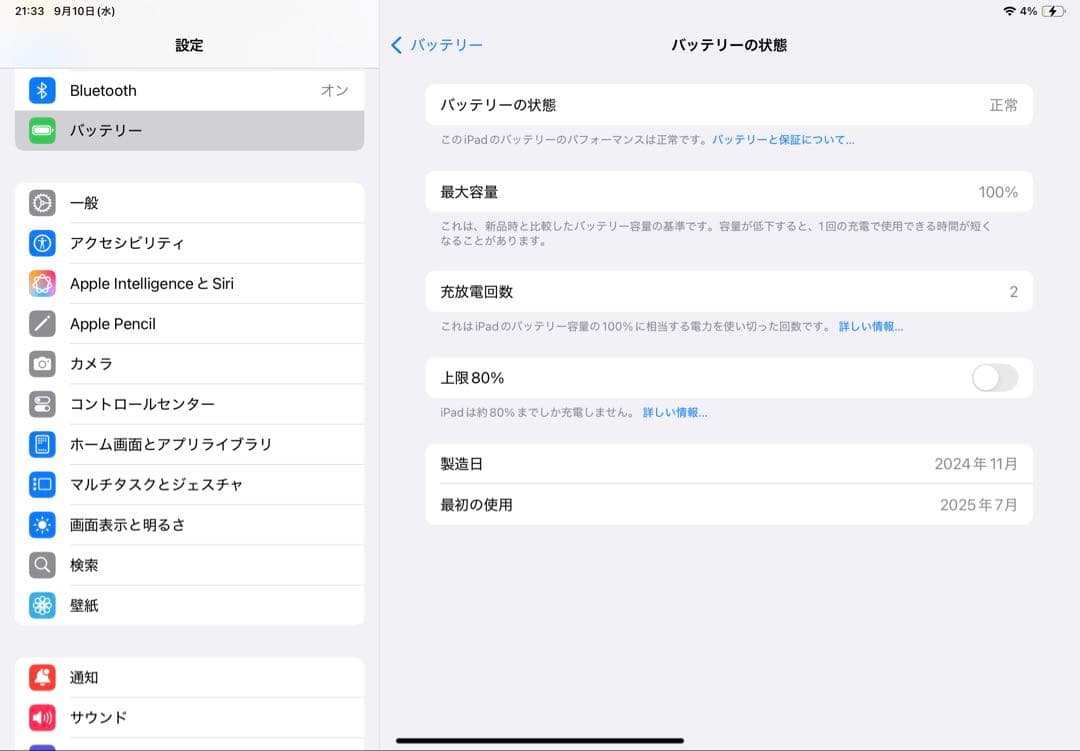The image size is (1080, 751).
Task: Open Search settings via the magnifier icon
Action: click(x=41, y=565)
